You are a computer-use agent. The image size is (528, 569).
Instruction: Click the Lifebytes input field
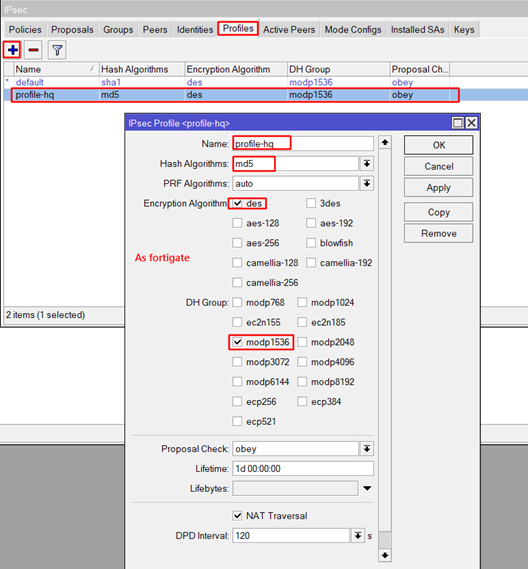pos(295,488)
